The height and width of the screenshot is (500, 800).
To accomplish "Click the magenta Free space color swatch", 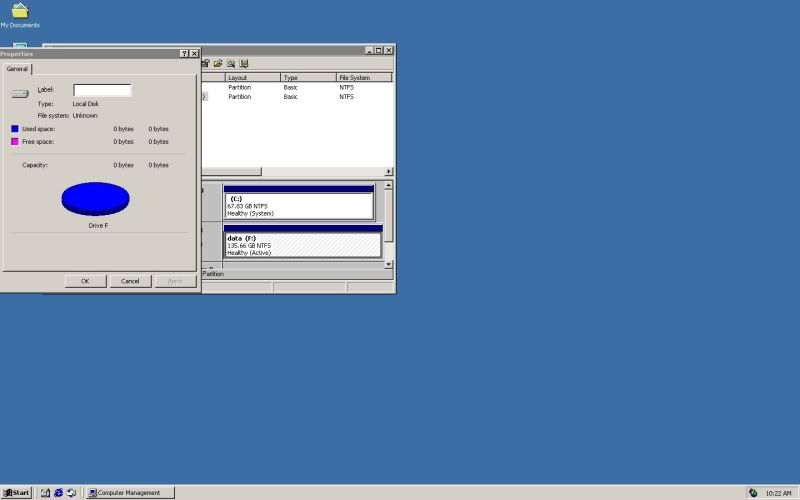I will [14, 141].
